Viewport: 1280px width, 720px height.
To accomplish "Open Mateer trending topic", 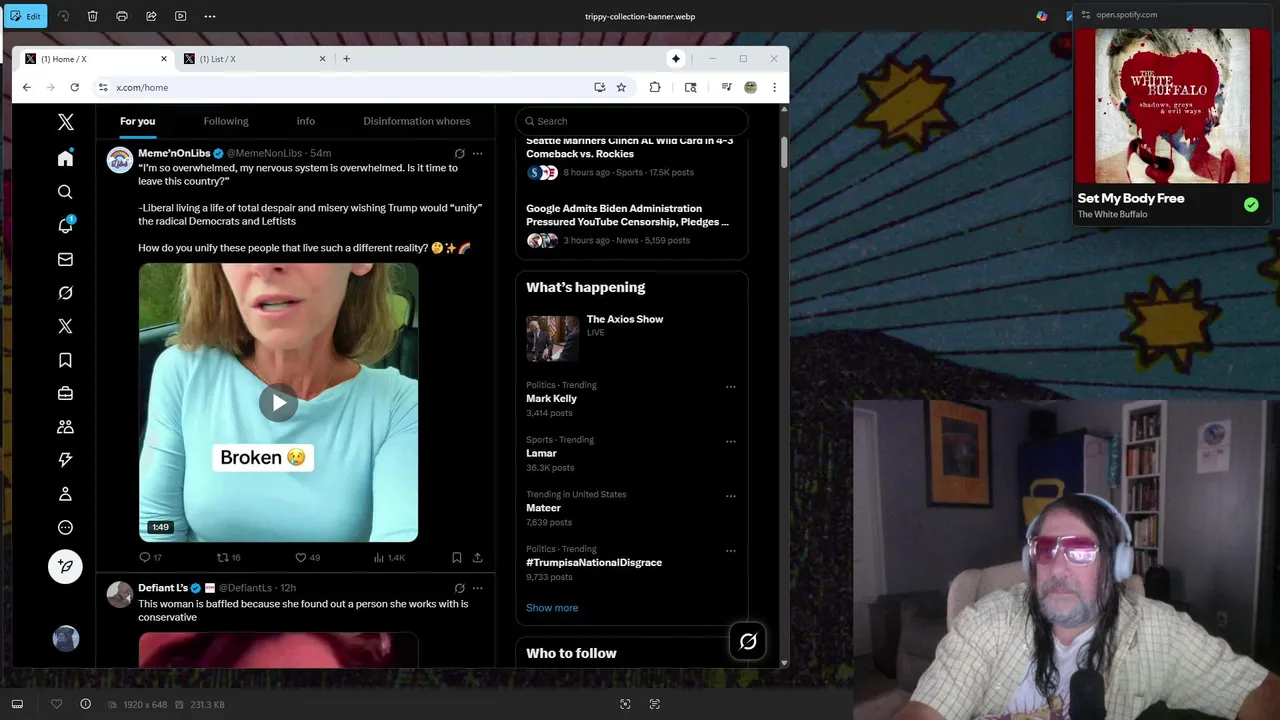I will [543, 508].
